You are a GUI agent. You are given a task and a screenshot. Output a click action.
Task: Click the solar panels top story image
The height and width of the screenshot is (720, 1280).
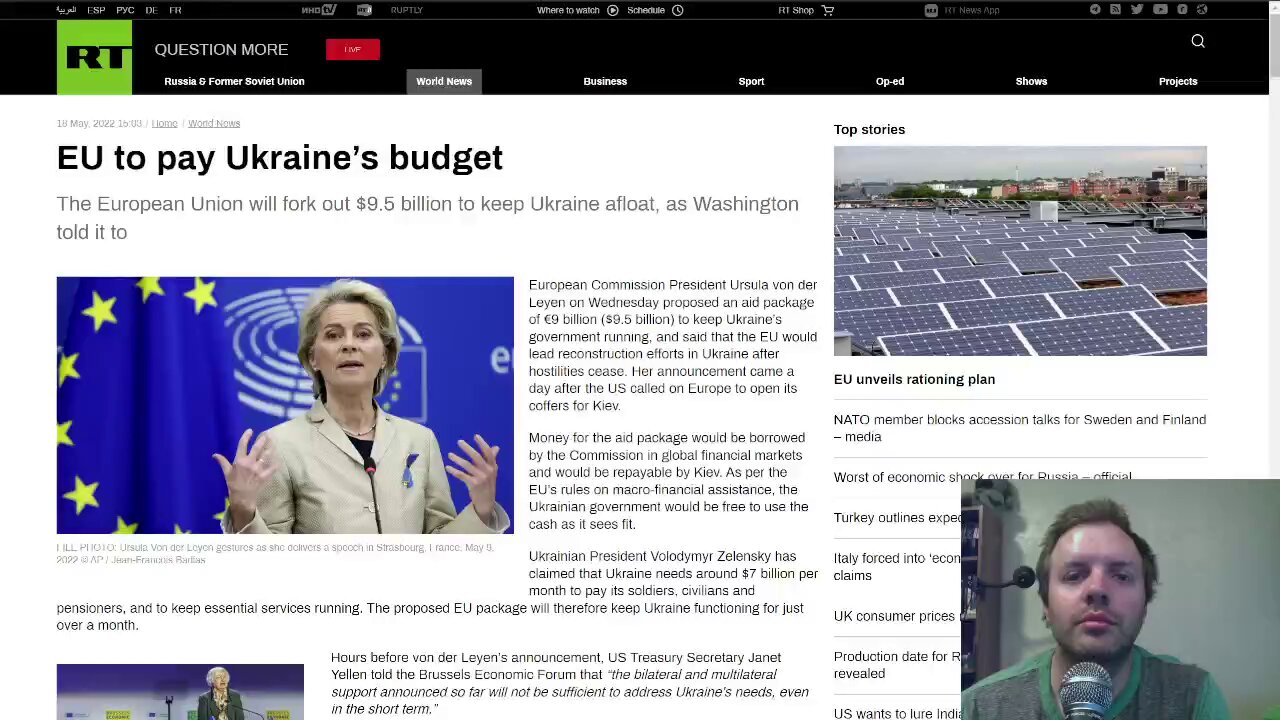tap(1020, 251)
